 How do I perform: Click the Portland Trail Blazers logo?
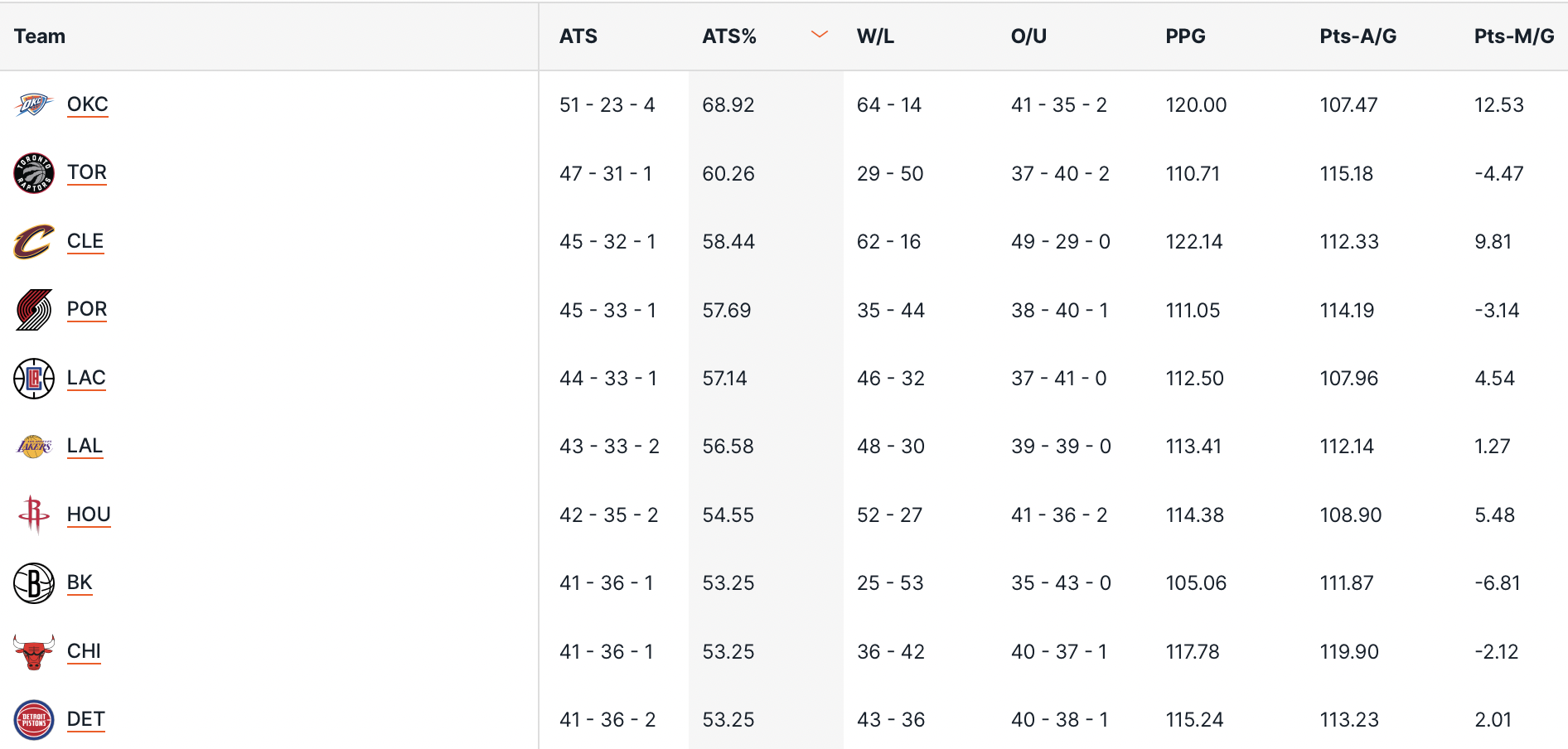(x=33, y=310)
